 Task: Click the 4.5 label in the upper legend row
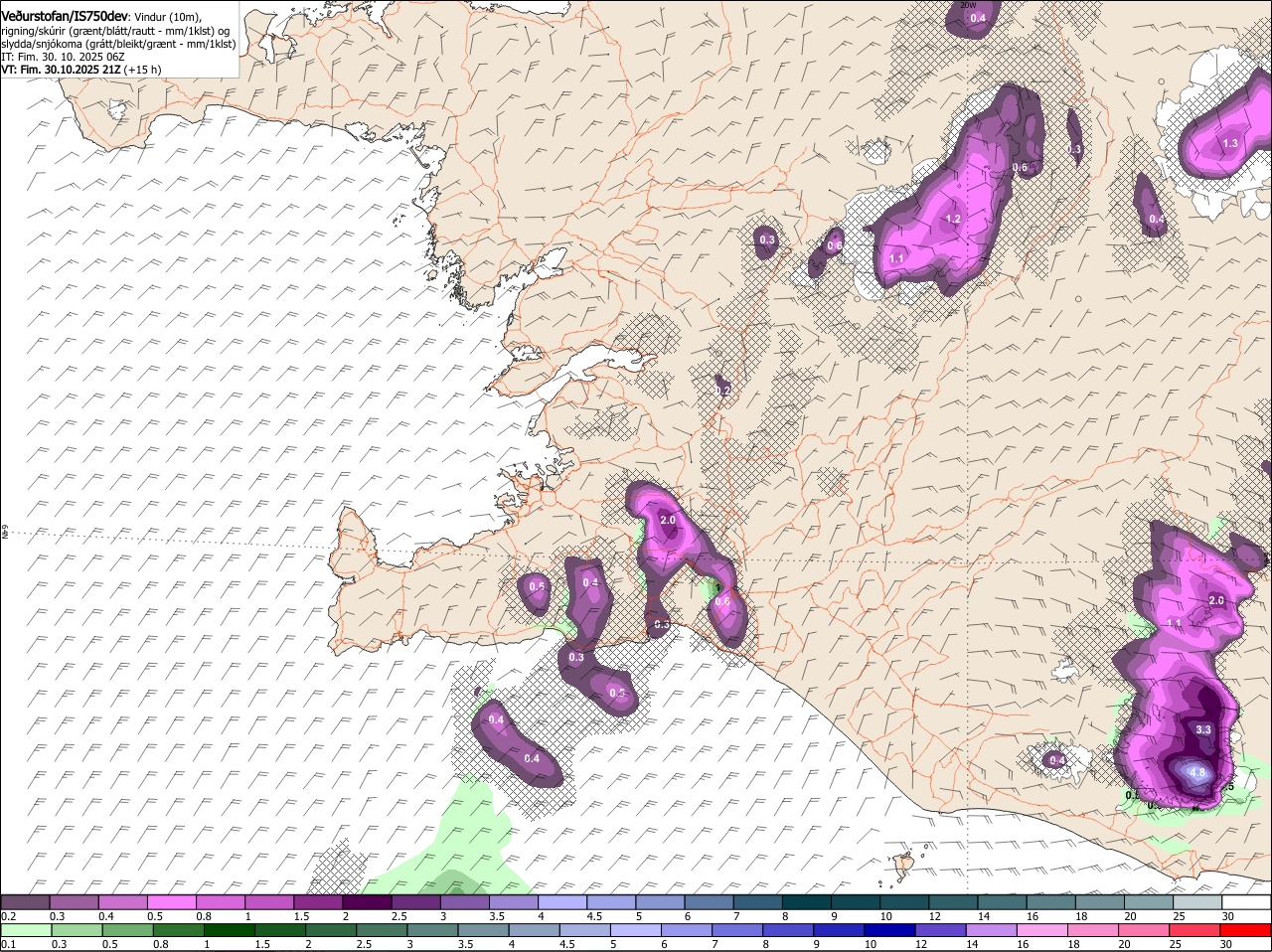[x=594, y=916]
